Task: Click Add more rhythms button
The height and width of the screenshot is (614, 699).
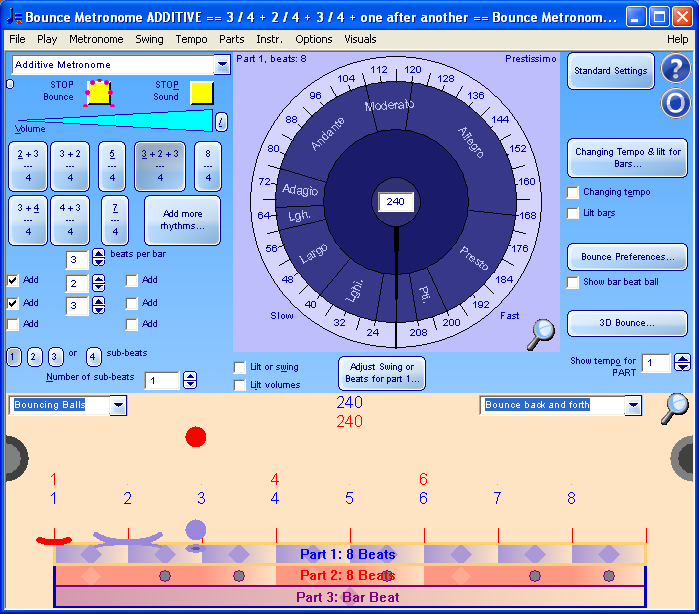Action: tap(182, 220)
